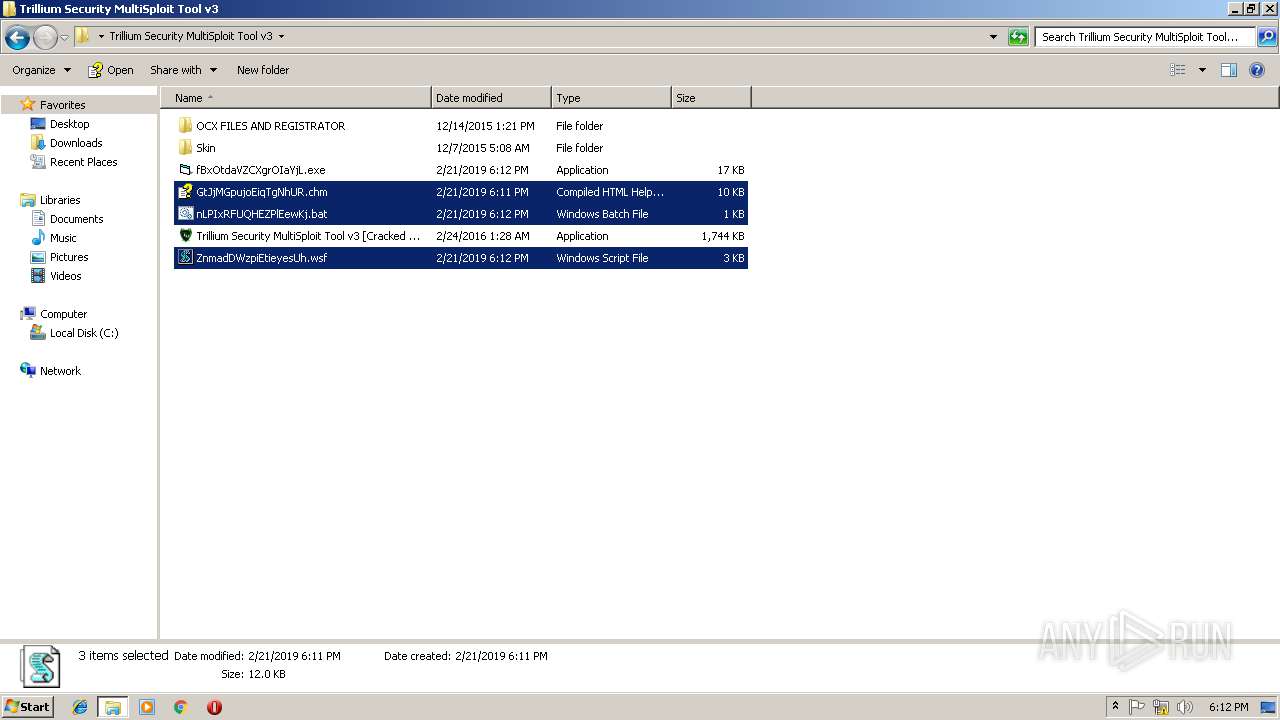The image size is (1280, 720).
Task: Open Internet Explorer from taskbar
Action: pyautogui.click(x=80, y=707)
